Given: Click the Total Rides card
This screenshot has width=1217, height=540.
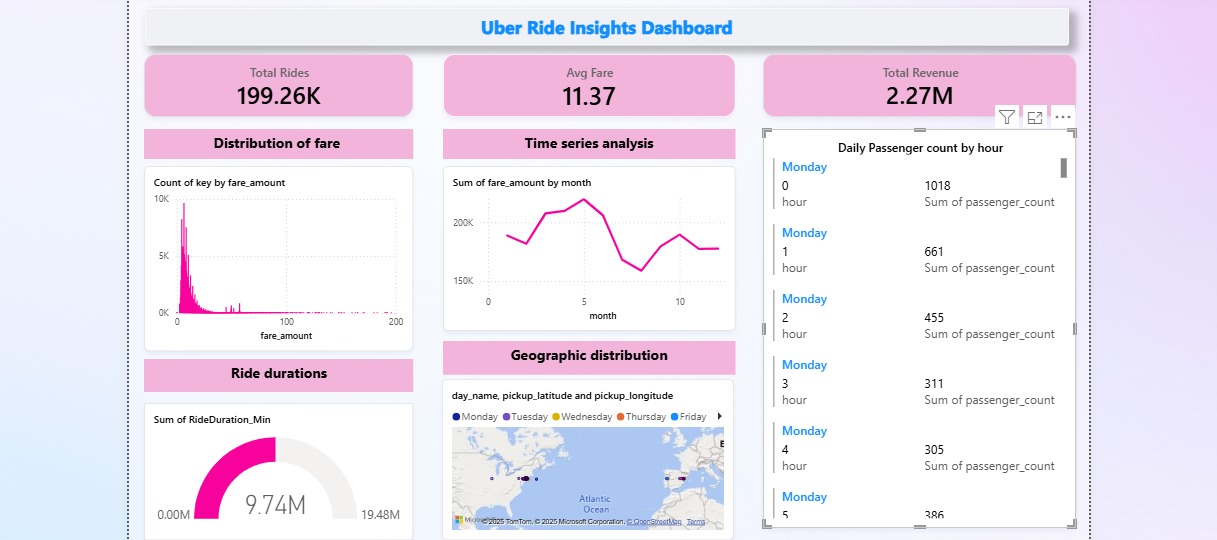Looking at the screenshot, I should (279, 86).
